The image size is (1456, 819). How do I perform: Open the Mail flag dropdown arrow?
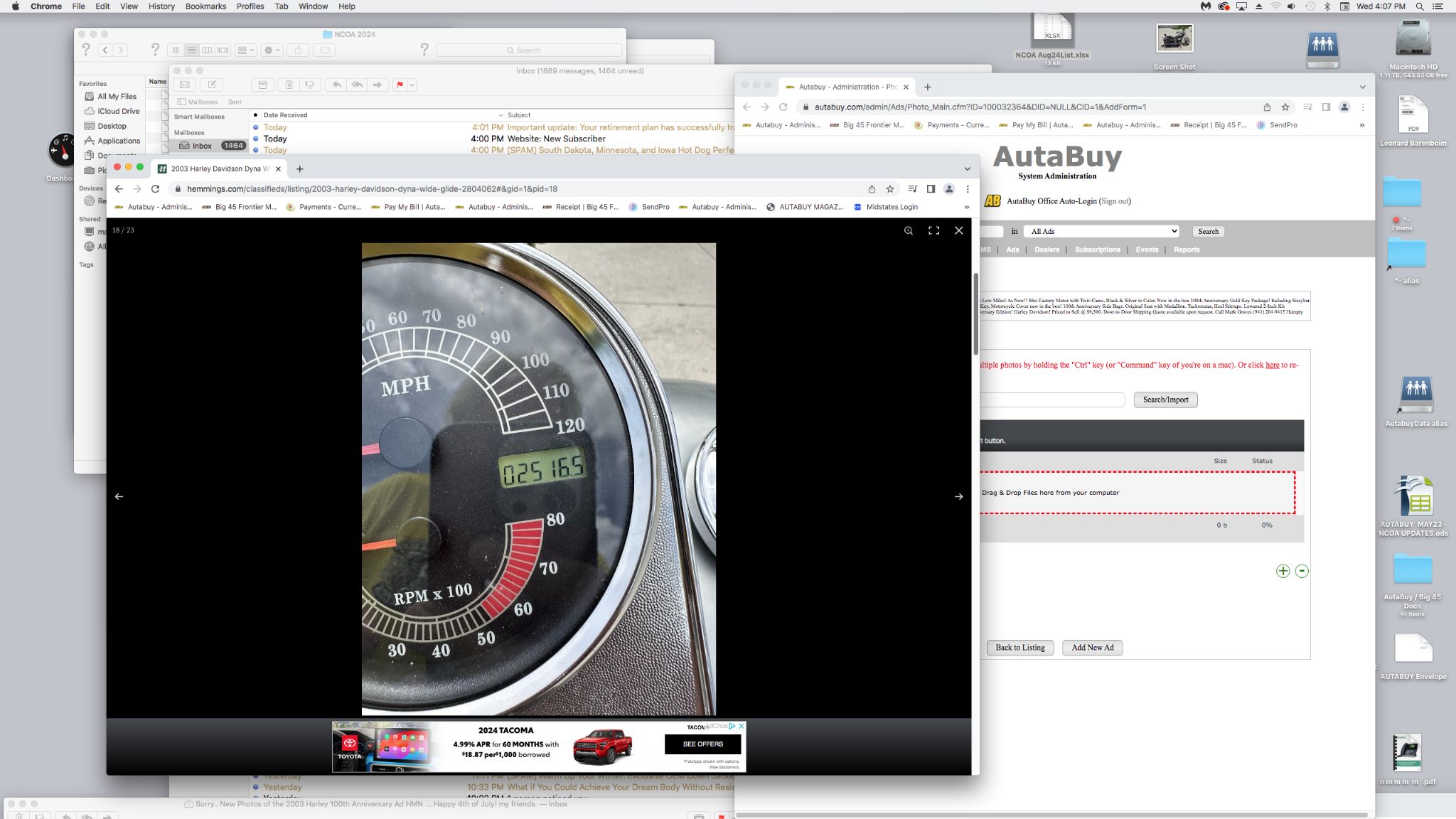click(x=412, y=85)
